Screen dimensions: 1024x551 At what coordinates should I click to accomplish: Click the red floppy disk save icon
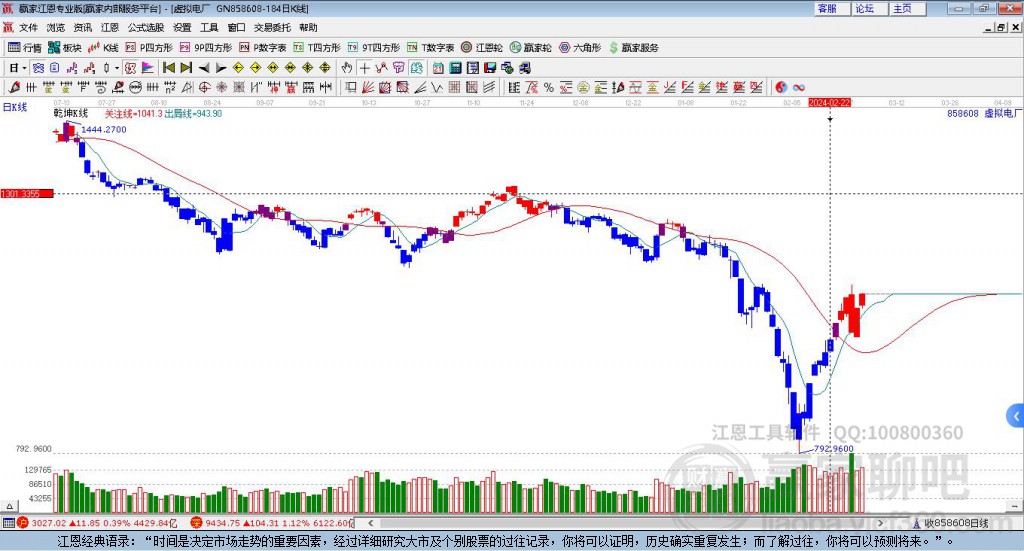pos(490,68)
